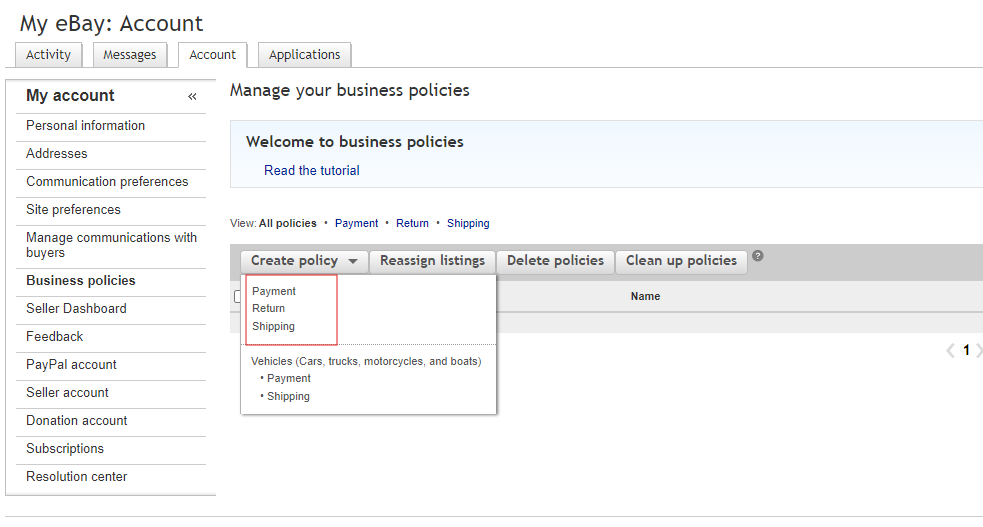The image size is (983, 527).
Task: Open help question mark icon
Action: [x=757, y=256]
